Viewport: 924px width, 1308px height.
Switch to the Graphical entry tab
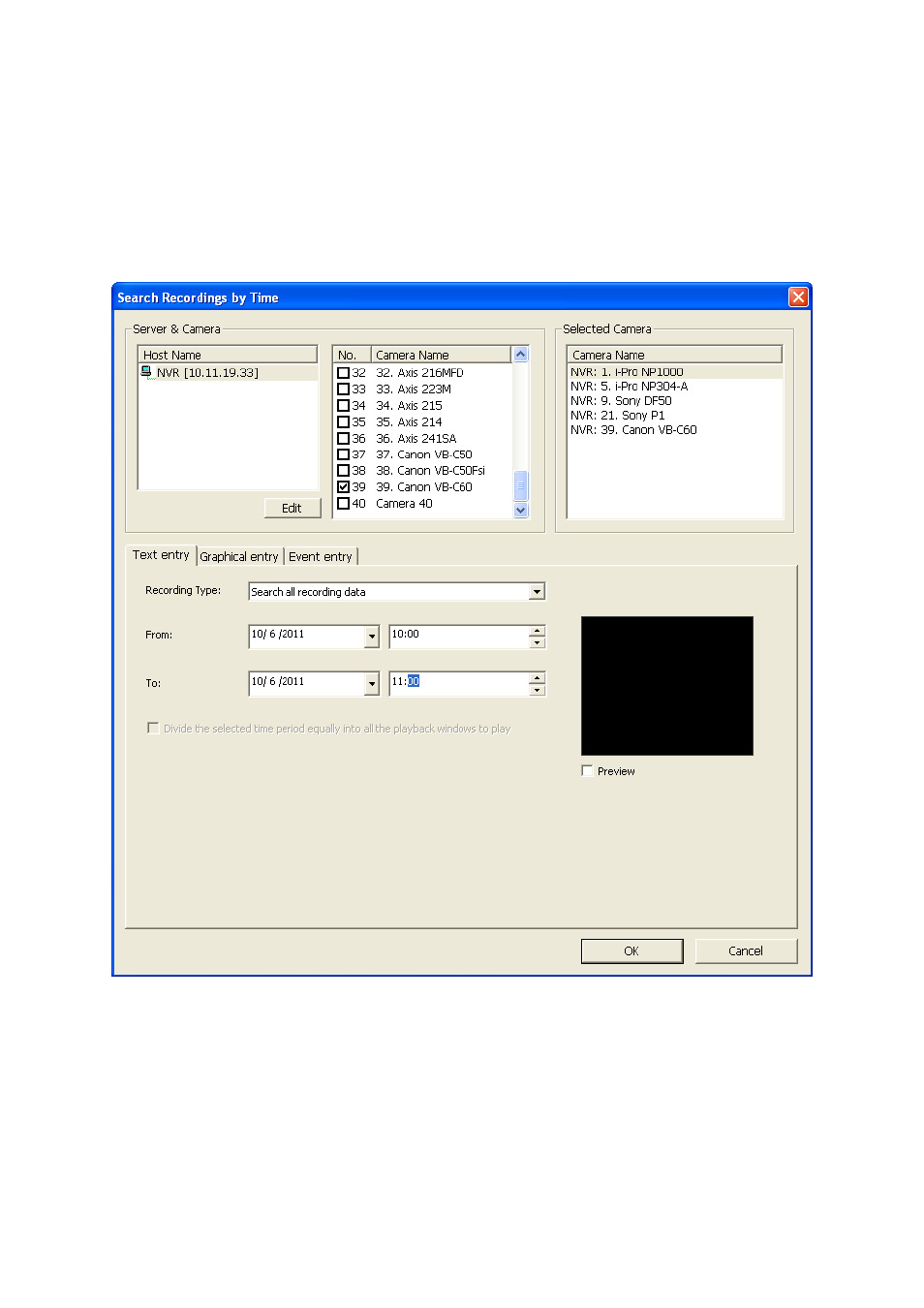[x=239, y=557]
